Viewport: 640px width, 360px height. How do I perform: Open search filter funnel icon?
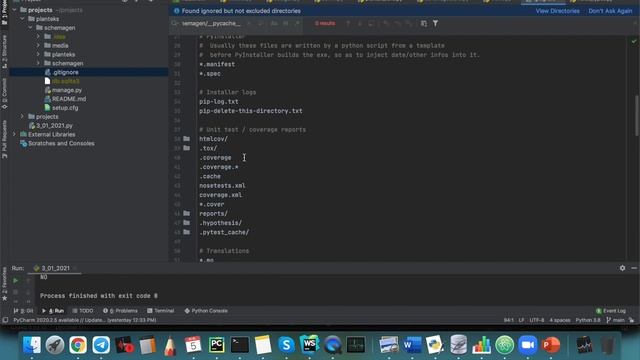(436, 23)
